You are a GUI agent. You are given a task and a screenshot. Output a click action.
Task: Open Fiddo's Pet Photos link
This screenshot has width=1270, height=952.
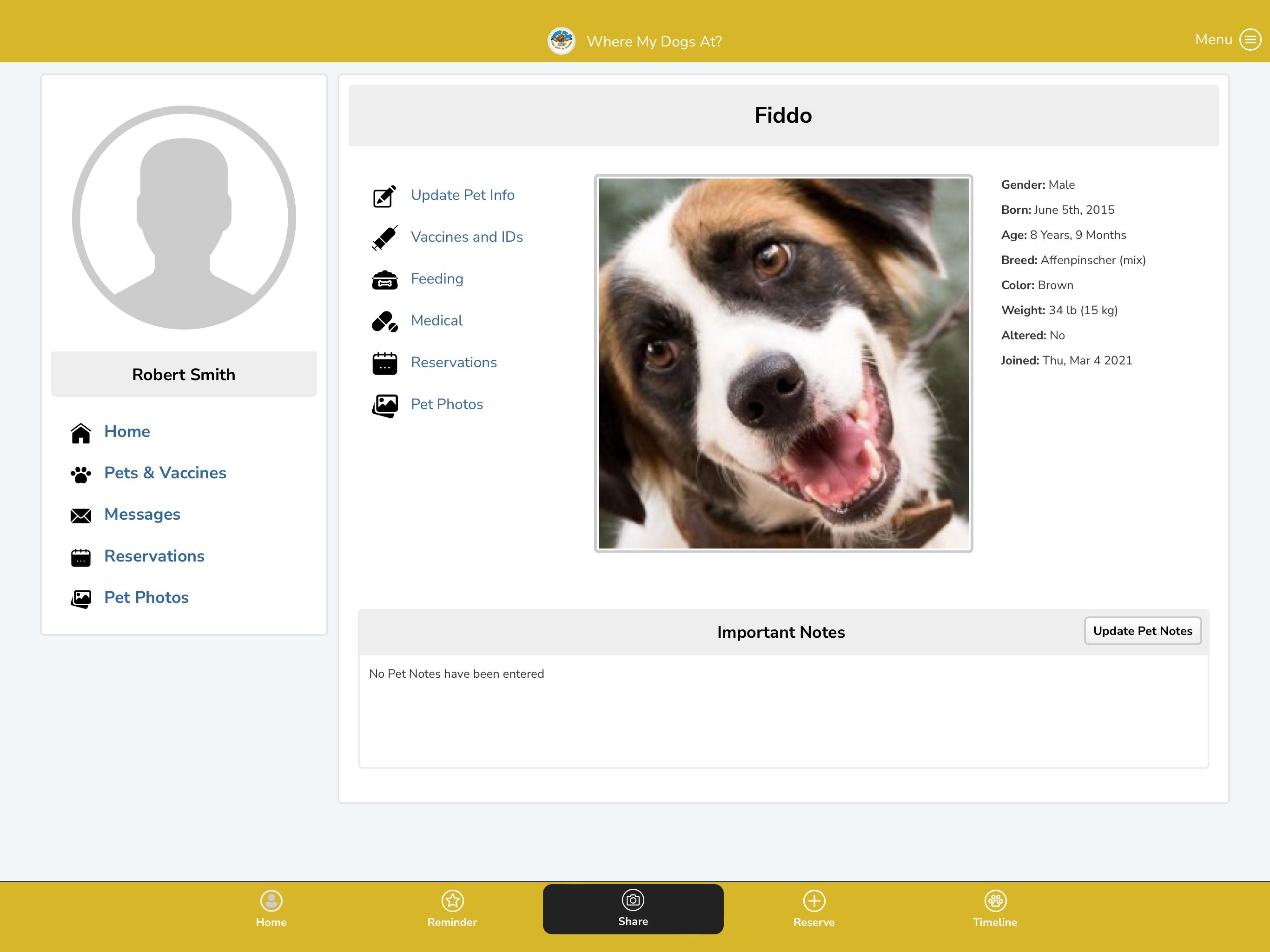click(447, 404)
